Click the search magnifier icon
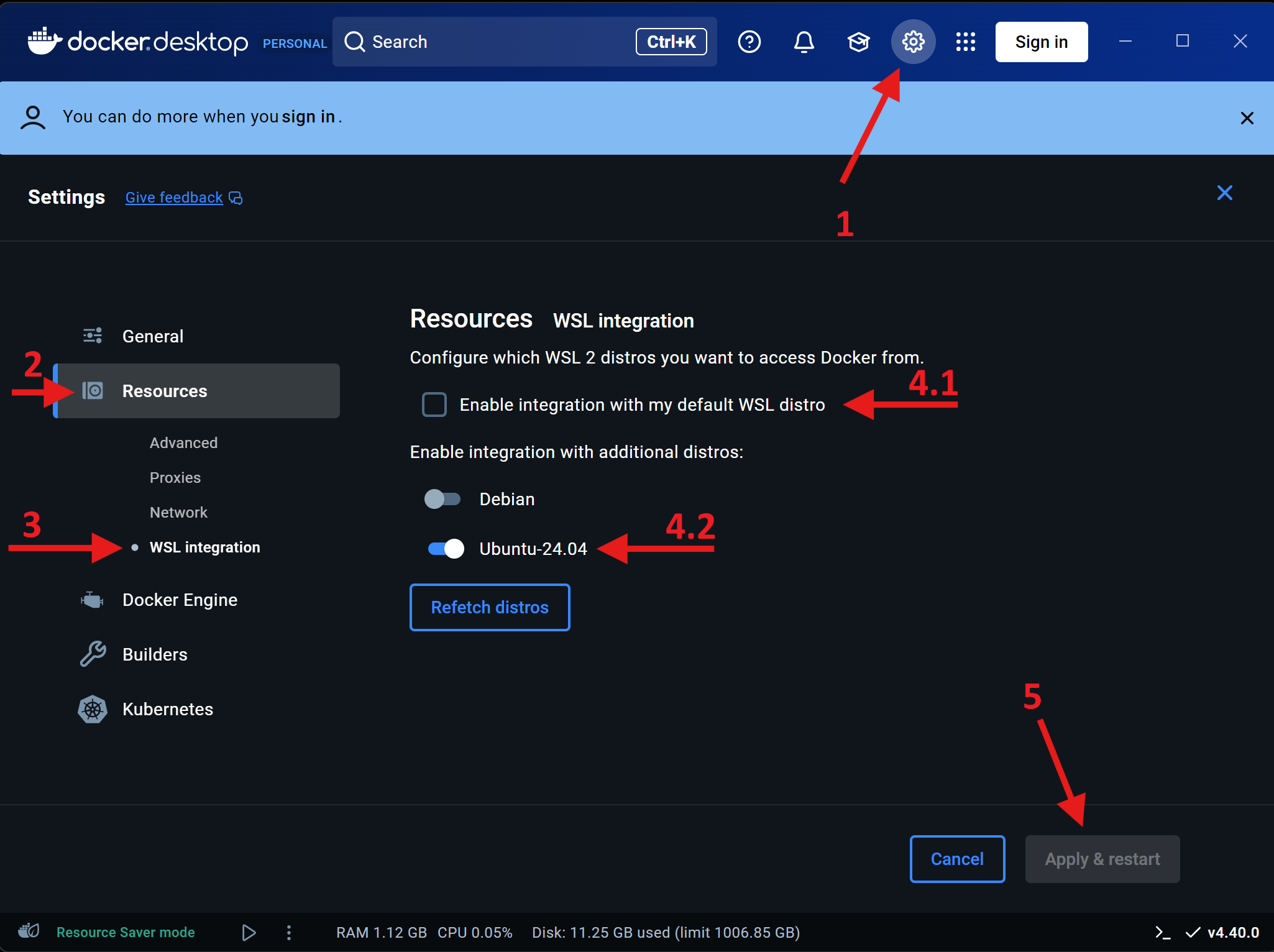The image size is (1274, 952). (354, 42)
